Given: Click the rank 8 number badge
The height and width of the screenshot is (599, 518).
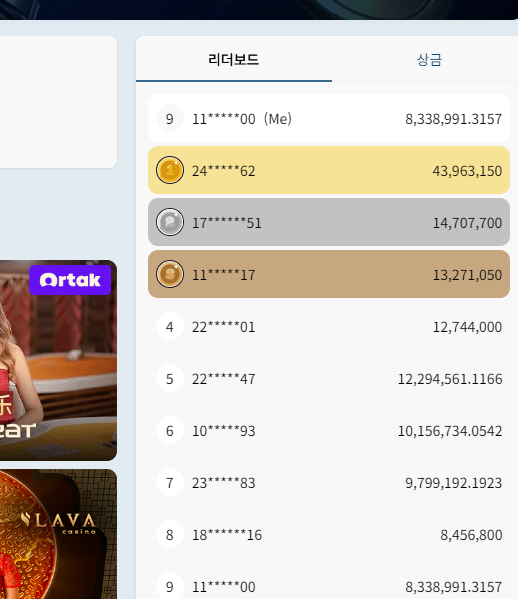Looking at the screenshot, I should point(170,534).
